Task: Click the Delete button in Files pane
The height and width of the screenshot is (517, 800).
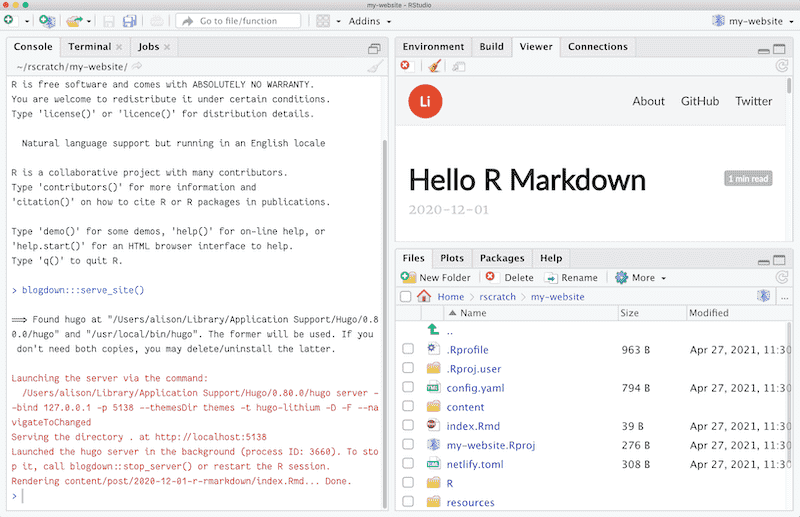Action: pos(509,277)
